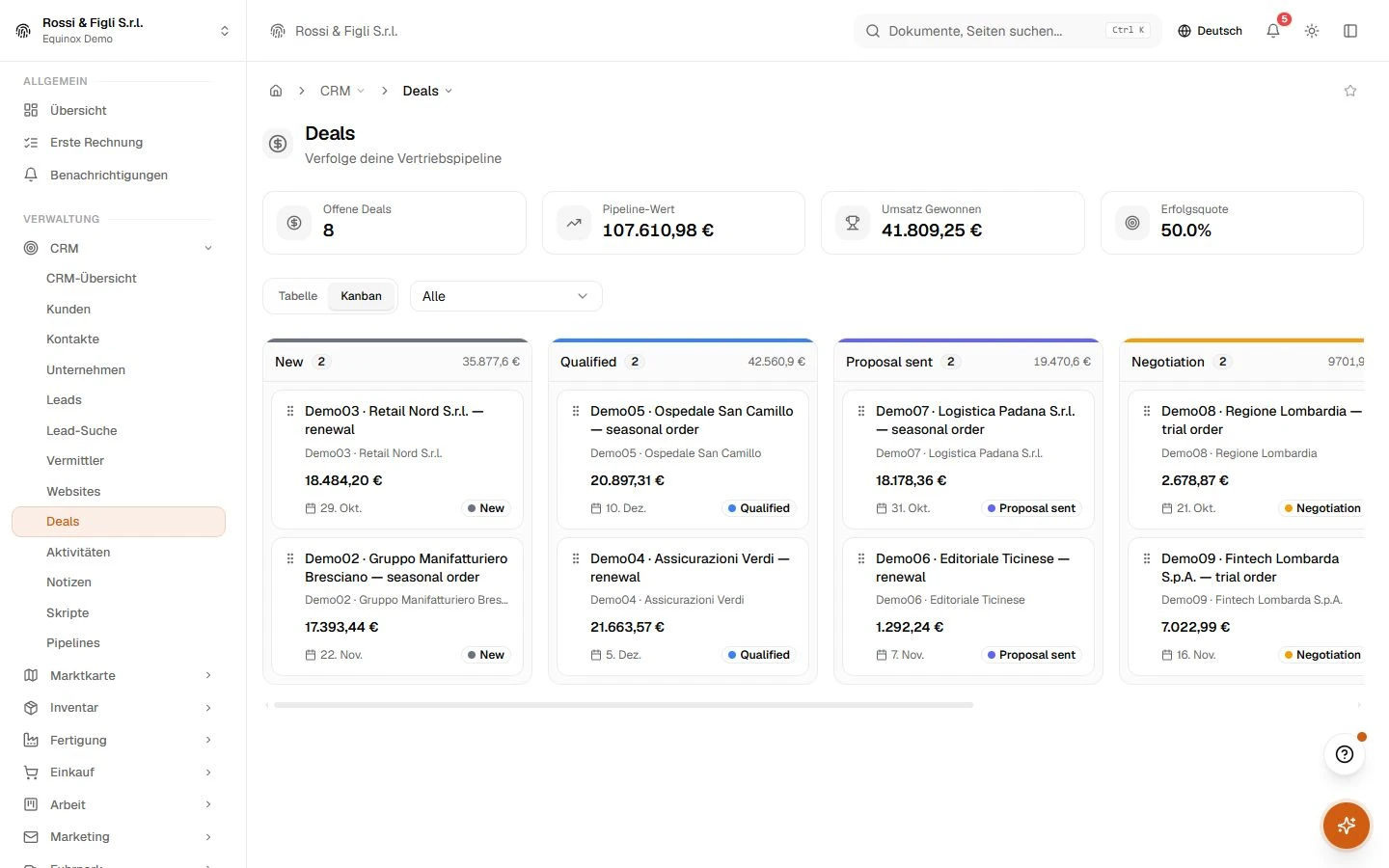
Task: Click drag handle on Demo04 Assicurazioni Verdi card
Action: click(576, 558)
